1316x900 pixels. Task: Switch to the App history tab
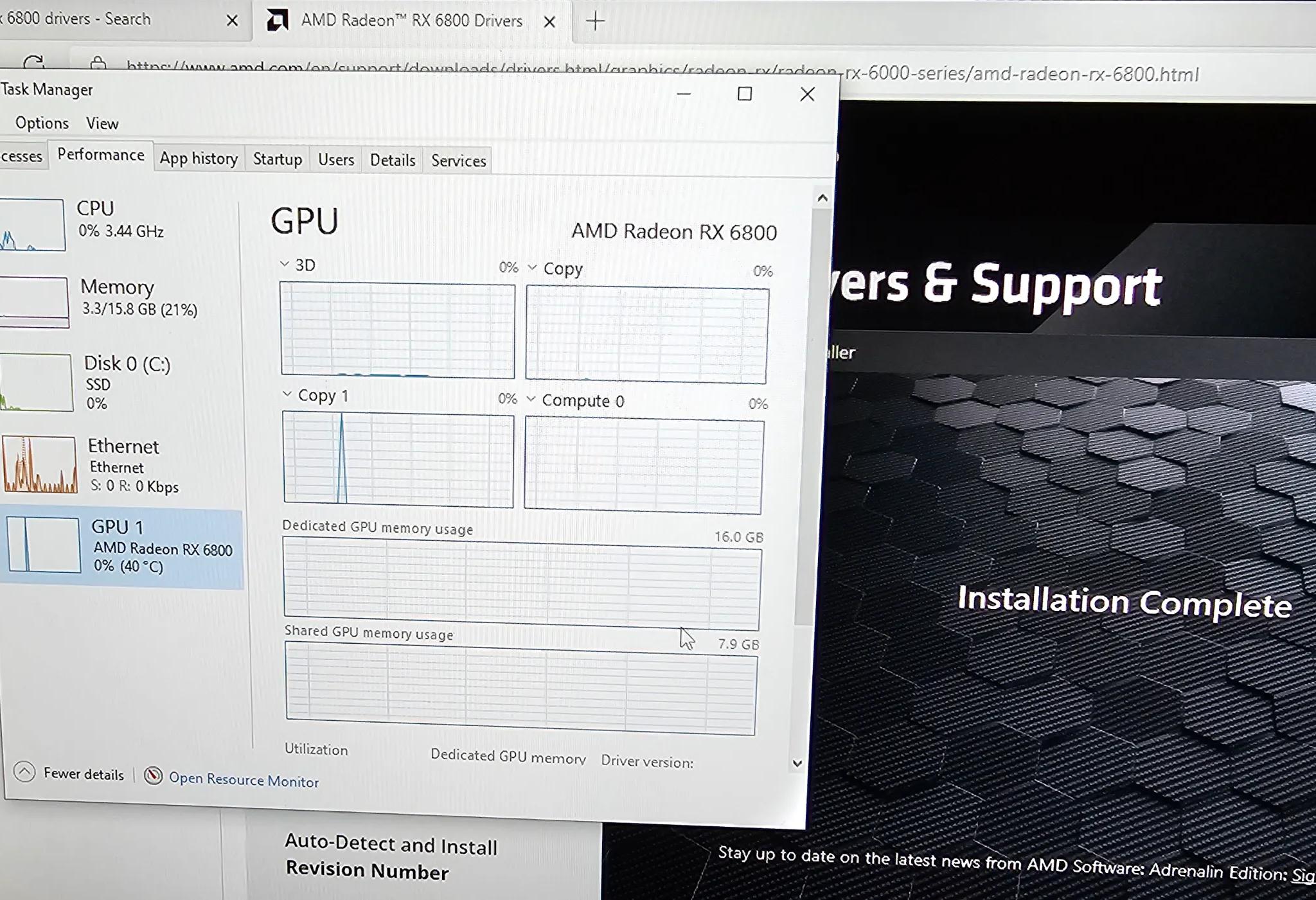[x=199, y=158]
